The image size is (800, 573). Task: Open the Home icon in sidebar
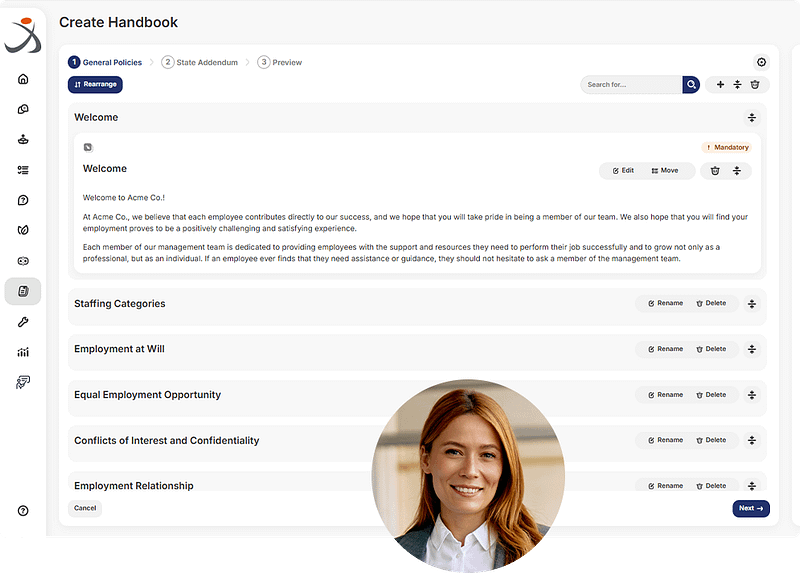pos(23,79)
